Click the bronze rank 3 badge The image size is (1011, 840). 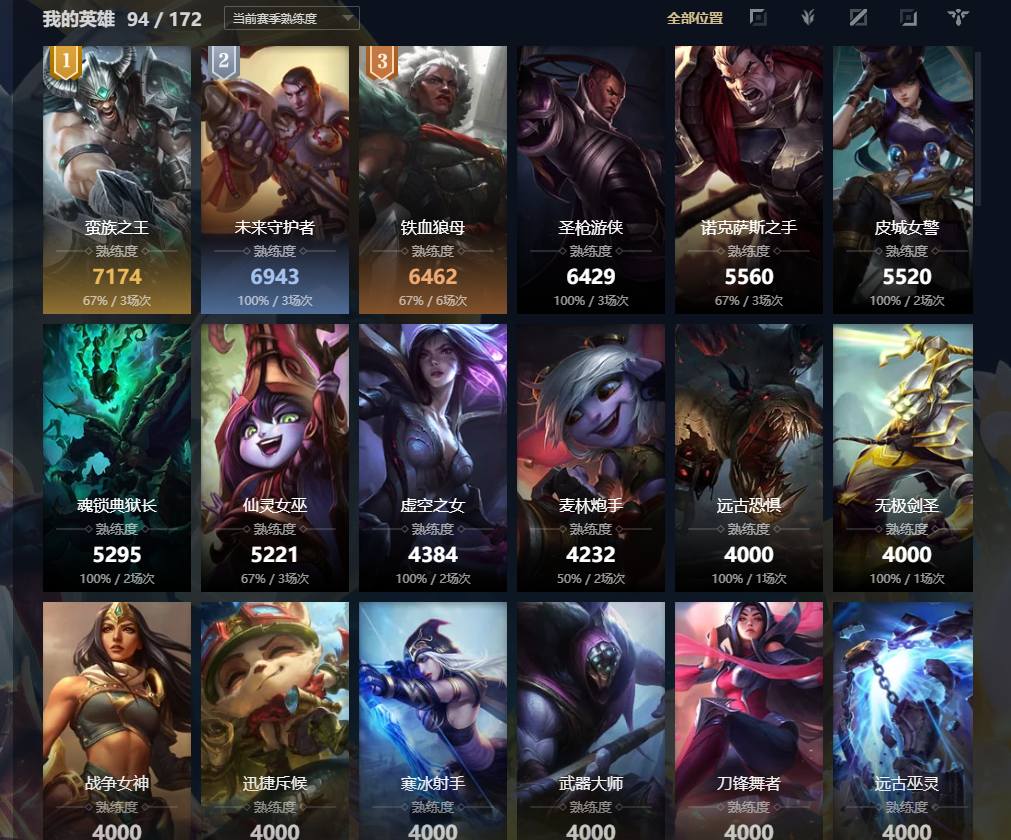click(x=382, y=63)
